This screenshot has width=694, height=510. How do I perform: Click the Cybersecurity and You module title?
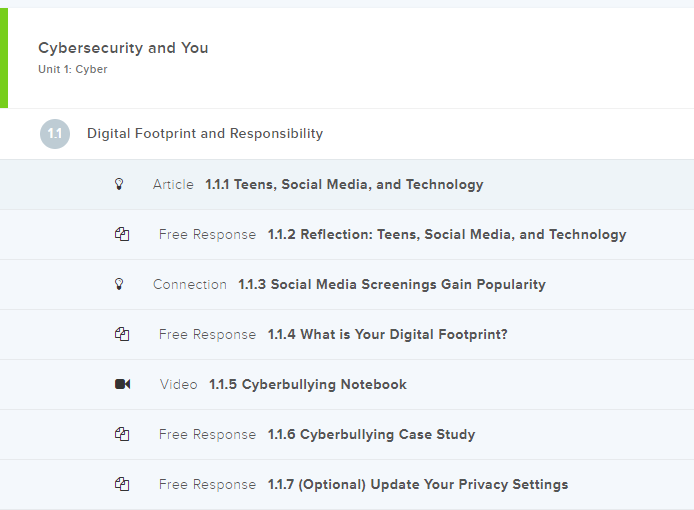click(x=123, y=48)
